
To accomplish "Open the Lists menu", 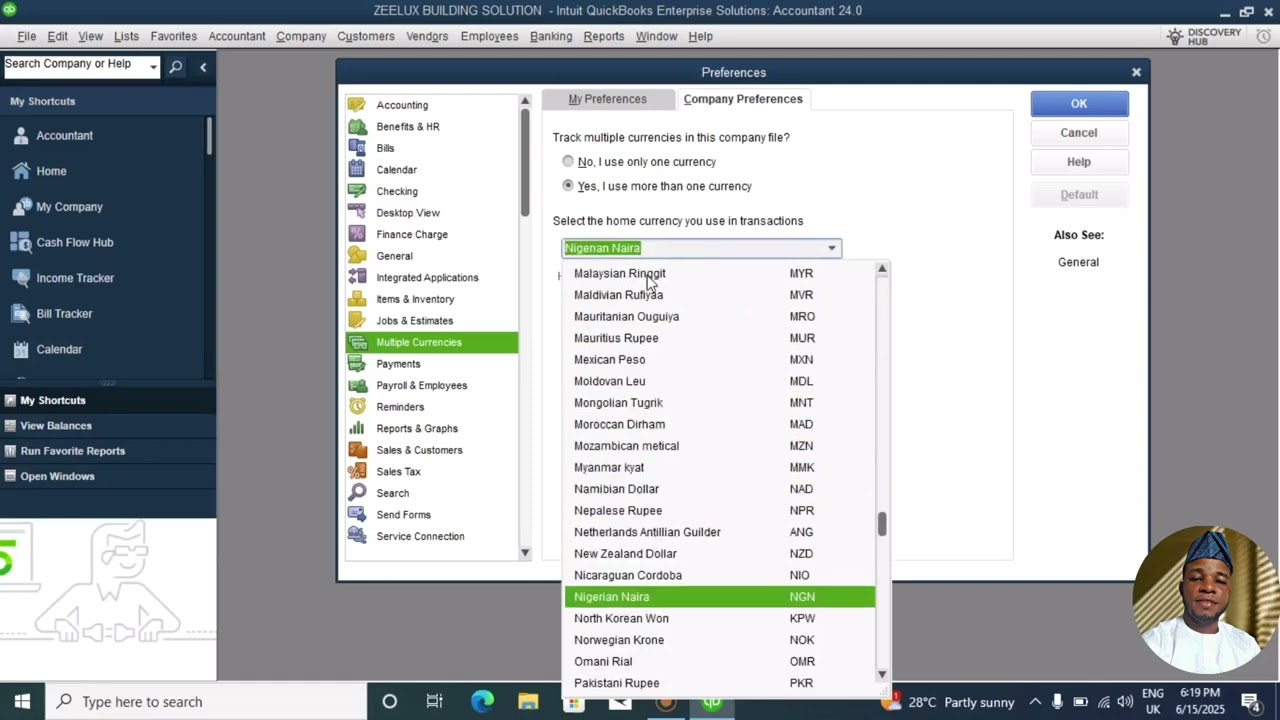I will click(x=126, y=36).
